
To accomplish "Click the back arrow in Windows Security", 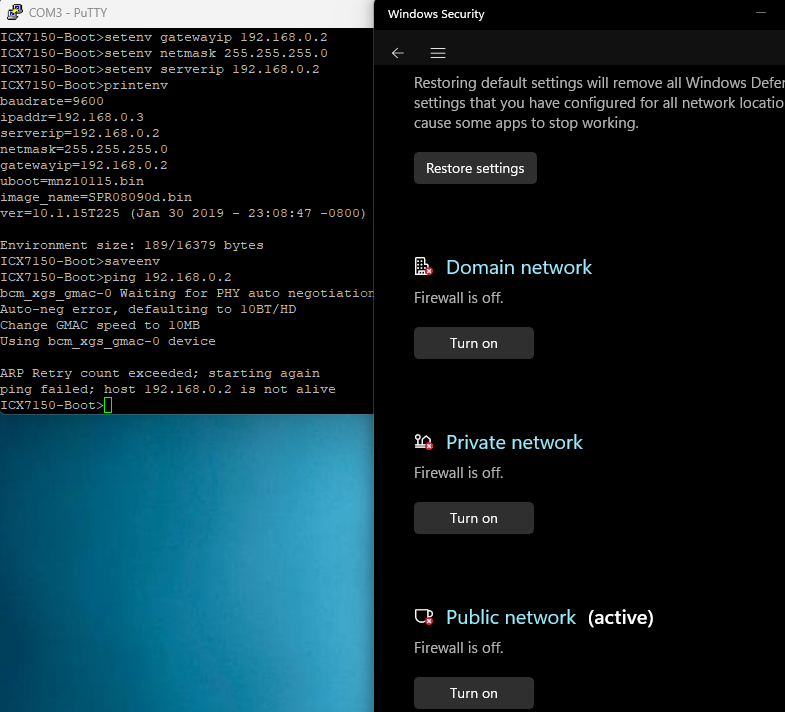I will (398, 53).
